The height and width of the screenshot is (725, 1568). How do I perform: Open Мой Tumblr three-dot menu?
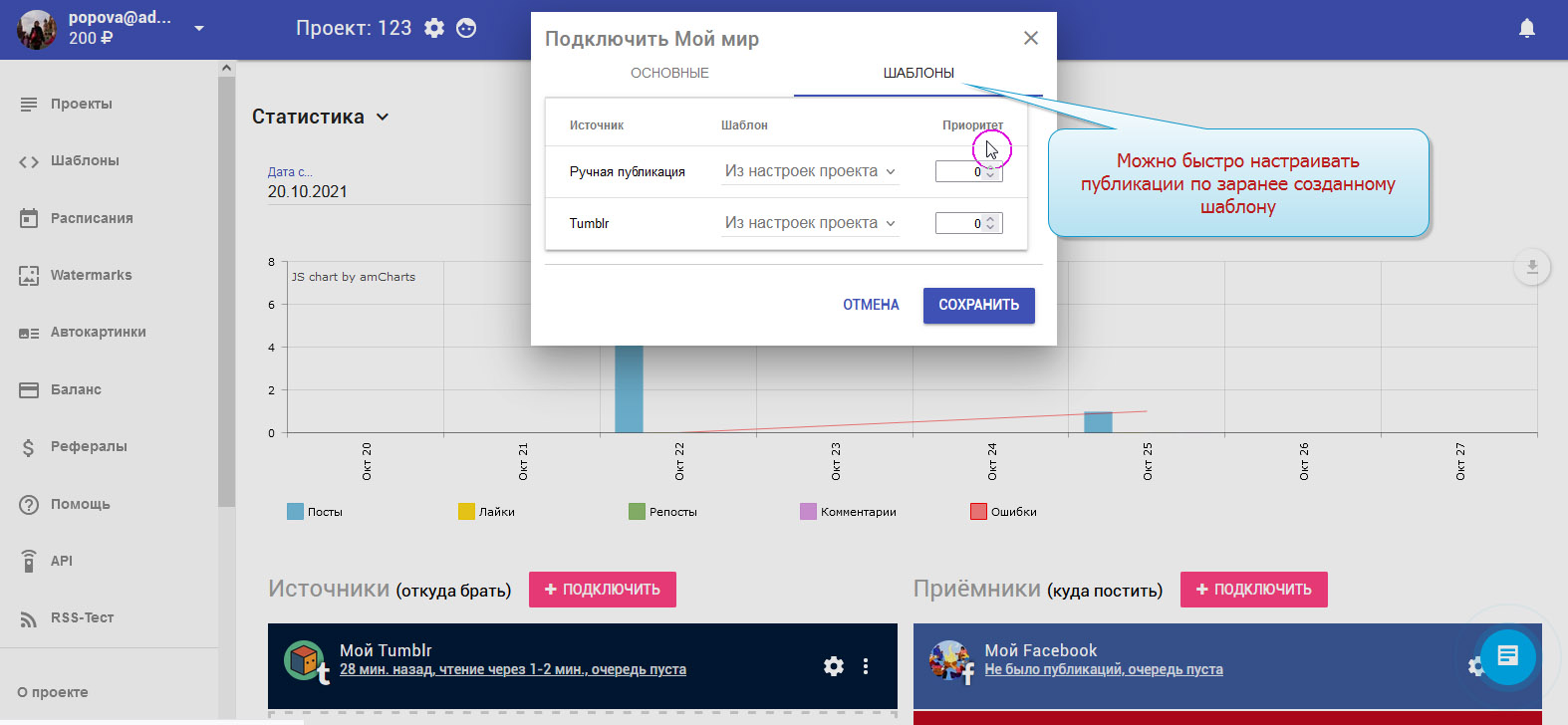click(x=866, y=666)
